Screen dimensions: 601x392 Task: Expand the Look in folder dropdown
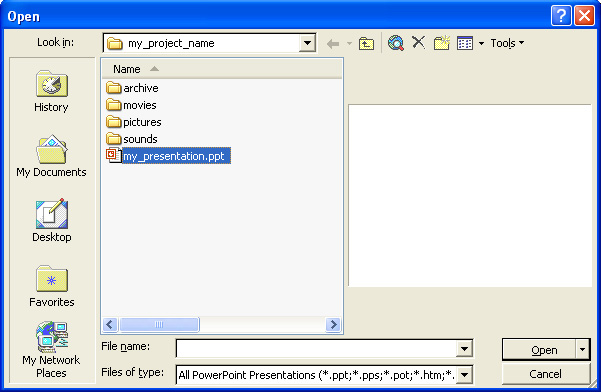click(x=307, y=43)
